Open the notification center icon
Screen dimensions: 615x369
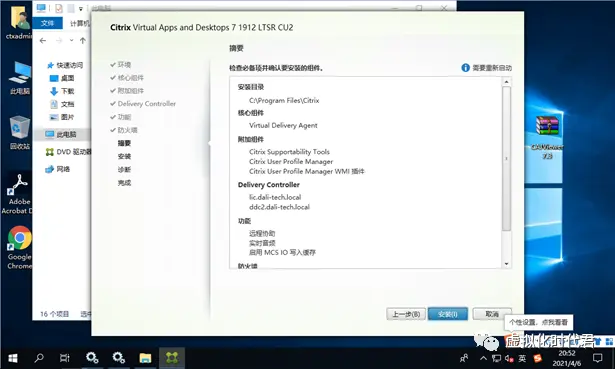click(x=597, y=358)
